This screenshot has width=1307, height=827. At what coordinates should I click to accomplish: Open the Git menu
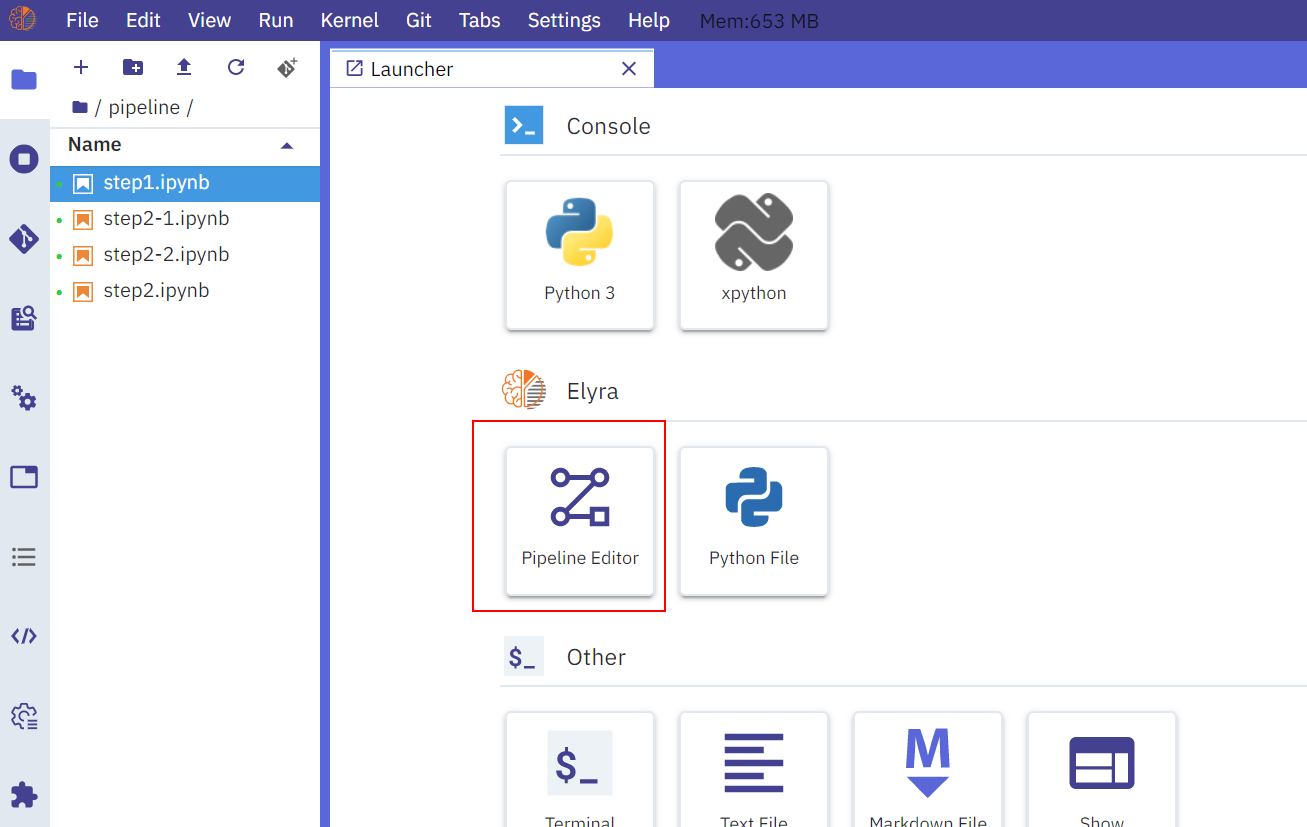coord(419,20)
